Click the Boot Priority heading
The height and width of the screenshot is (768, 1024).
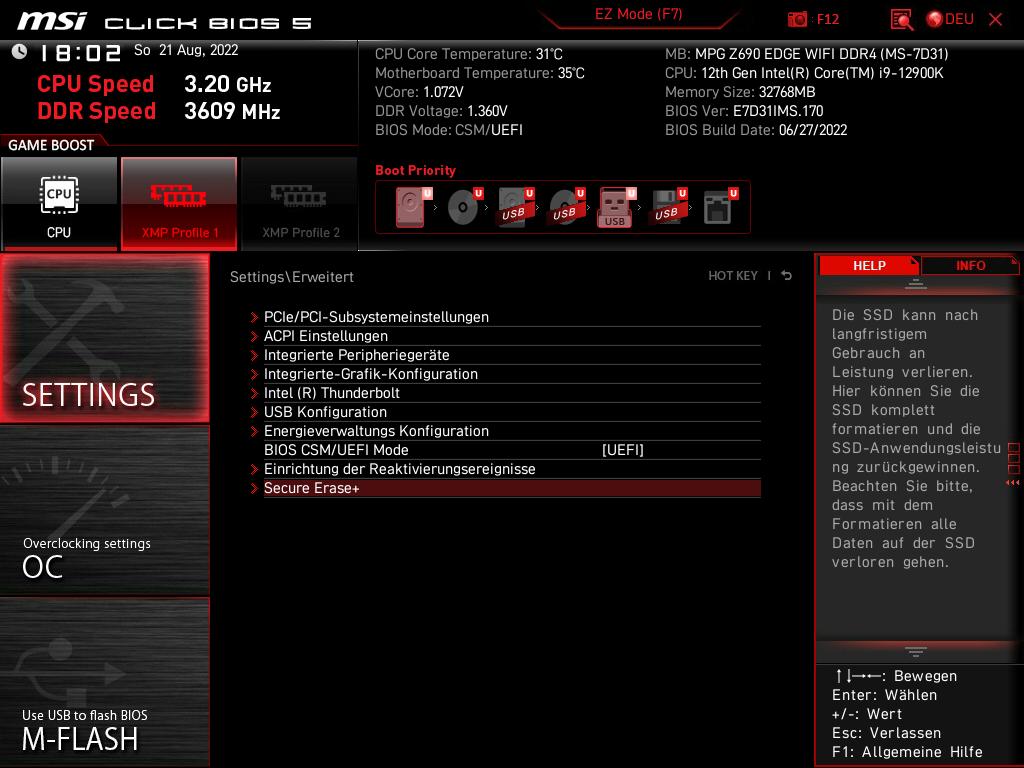coord(415,170)
